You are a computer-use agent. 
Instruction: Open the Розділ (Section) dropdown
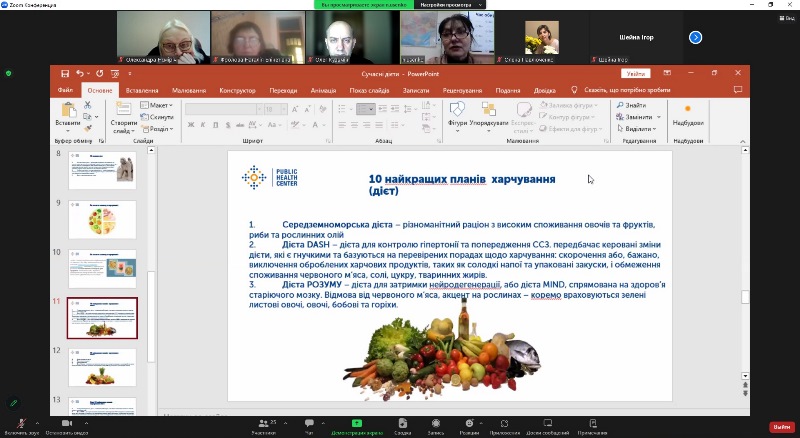157,129
